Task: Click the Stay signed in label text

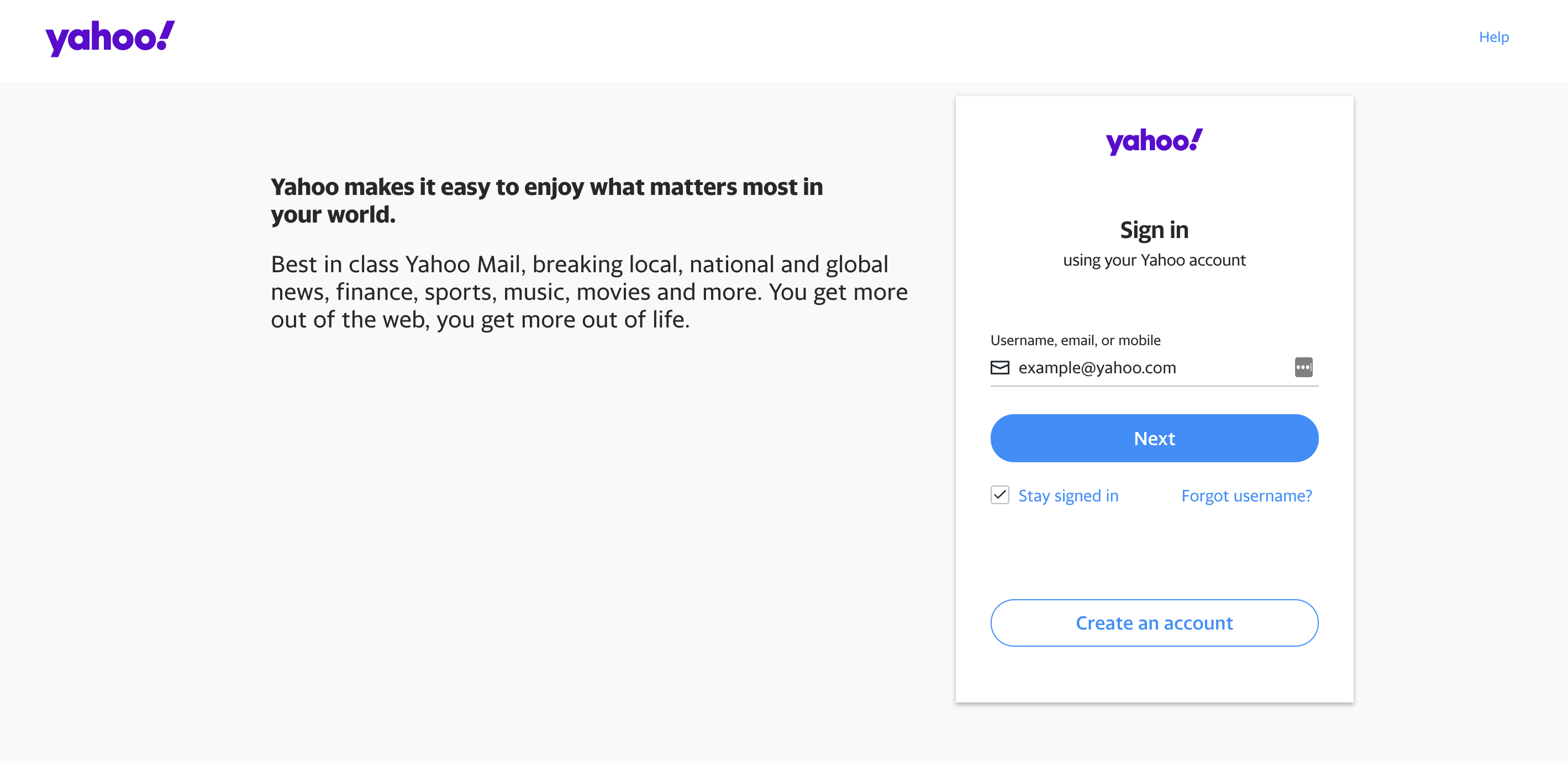Action: tap(1068, 496)
